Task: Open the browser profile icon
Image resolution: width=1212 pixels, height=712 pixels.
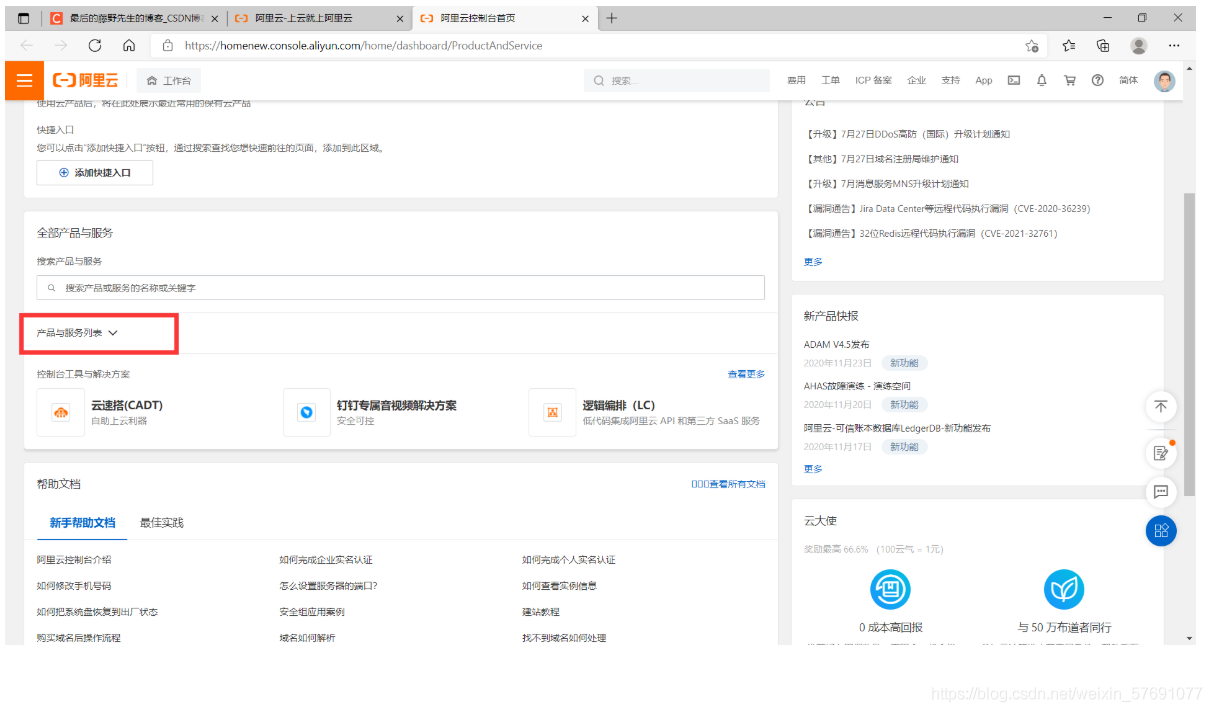Action: coord(1139,45)
